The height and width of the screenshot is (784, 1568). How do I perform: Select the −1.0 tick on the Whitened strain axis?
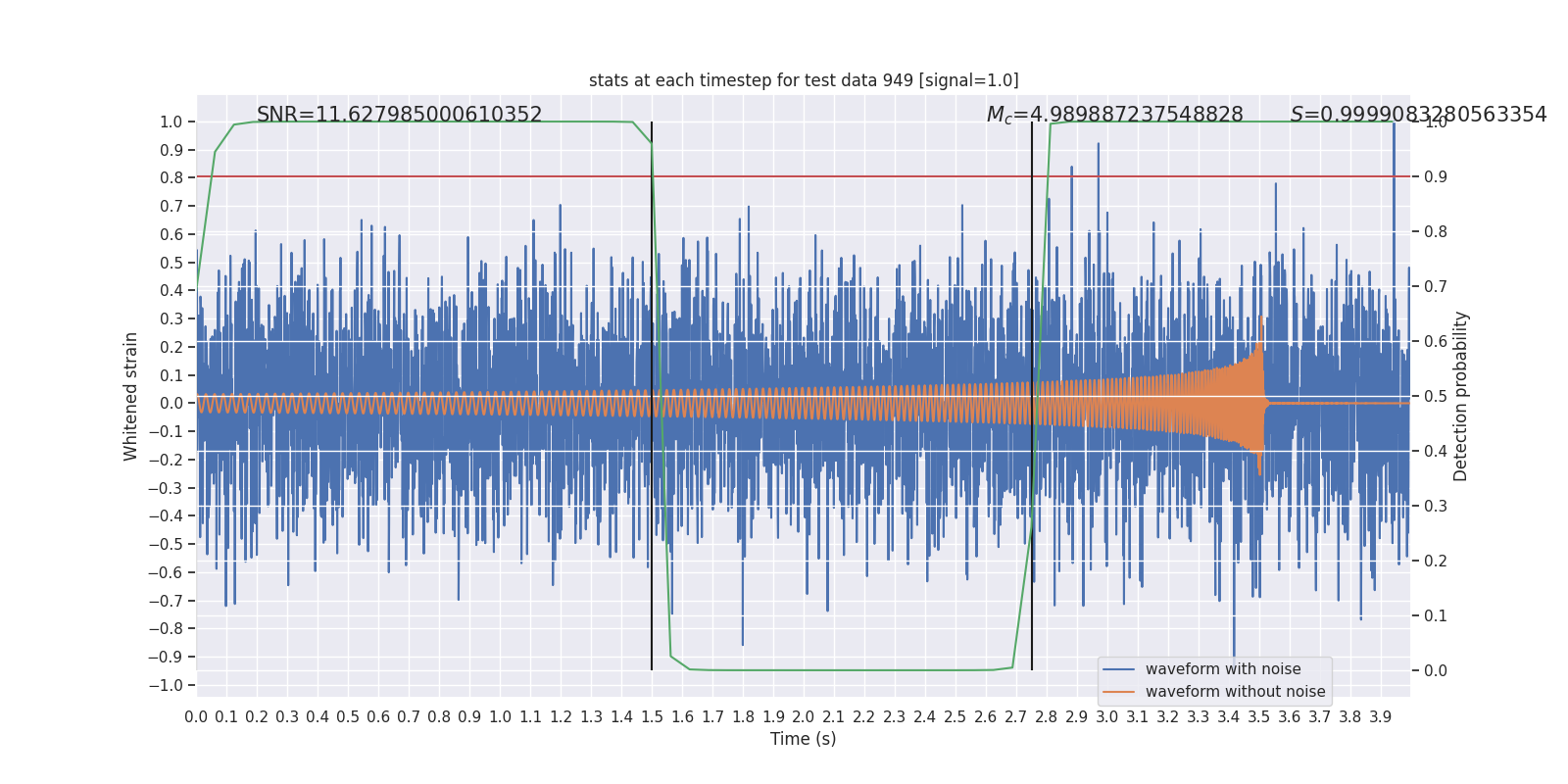(166, 686)
